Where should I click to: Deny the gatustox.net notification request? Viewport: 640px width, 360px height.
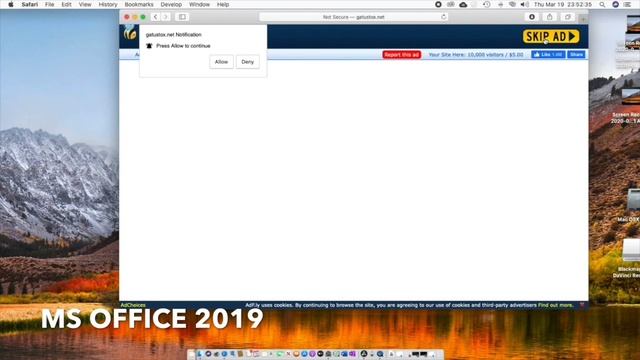point(247,62)
